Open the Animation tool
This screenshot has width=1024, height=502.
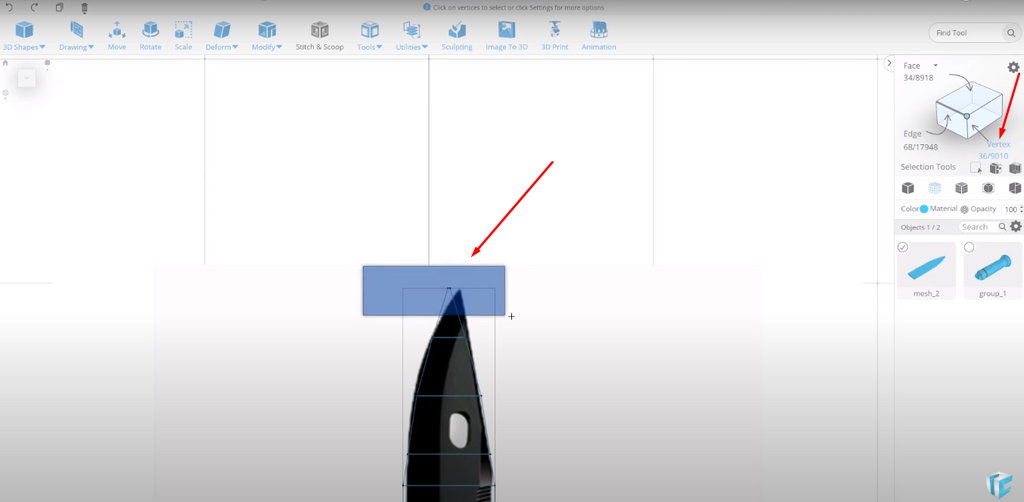click(x=599, y=36)
